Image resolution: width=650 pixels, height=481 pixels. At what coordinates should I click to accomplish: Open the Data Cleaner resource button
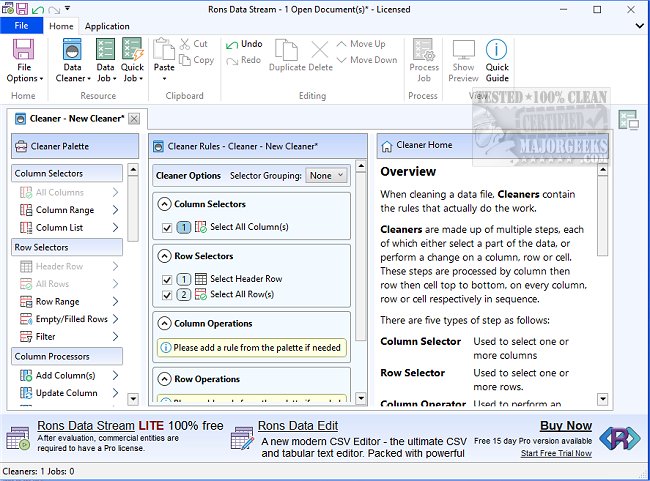point(73,61)
